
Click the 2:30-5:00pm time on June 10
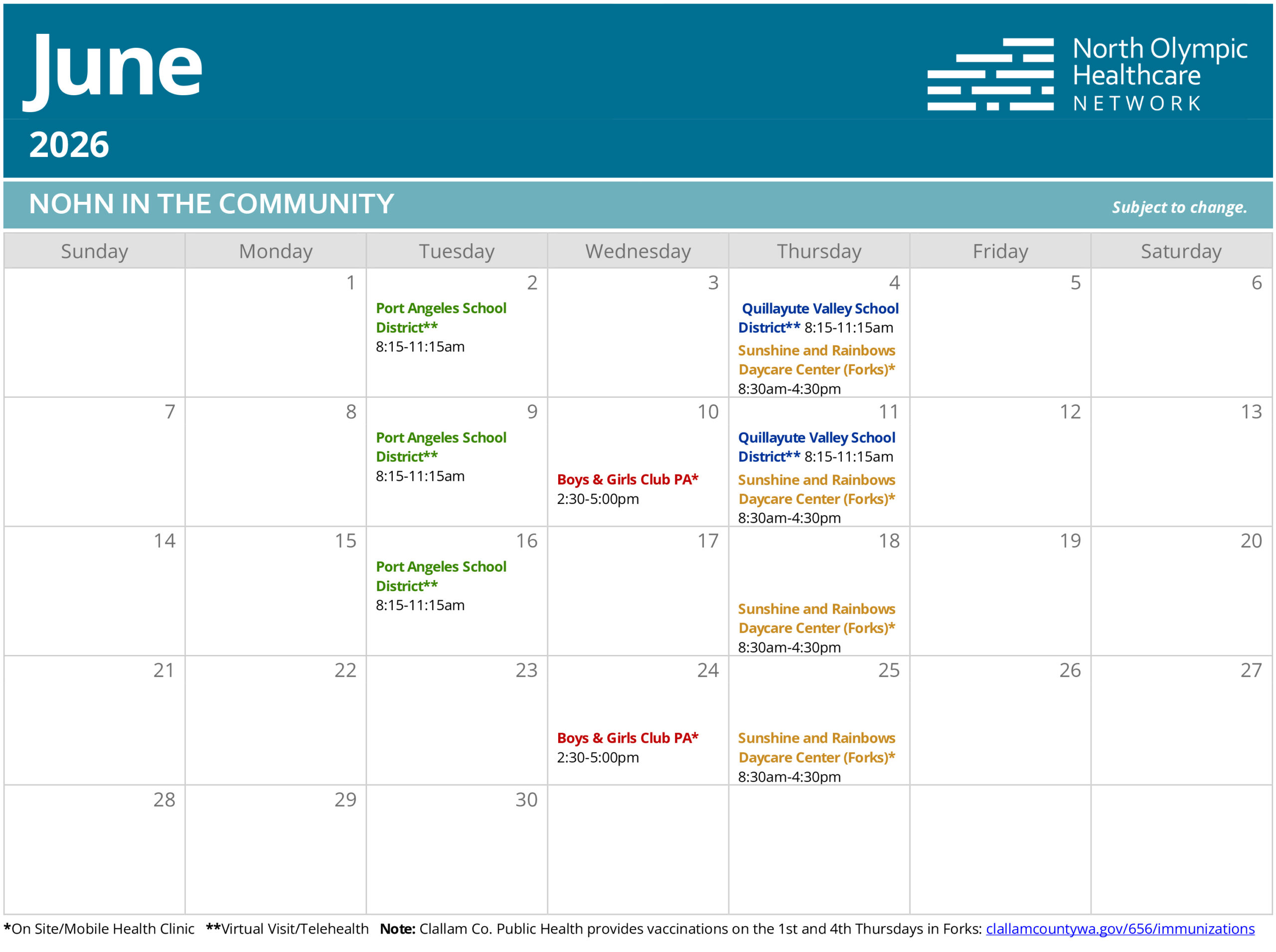598,499
